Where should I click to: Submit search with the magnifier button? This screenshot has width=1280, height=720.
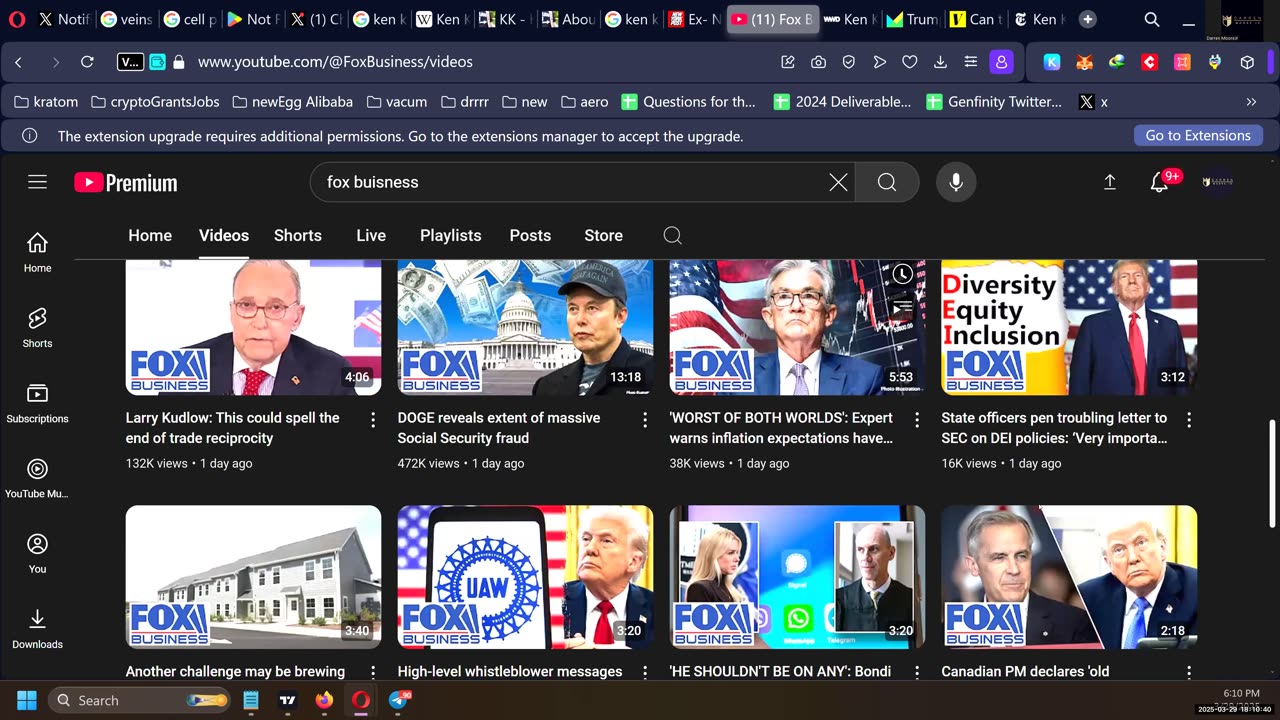coord(887,182)
